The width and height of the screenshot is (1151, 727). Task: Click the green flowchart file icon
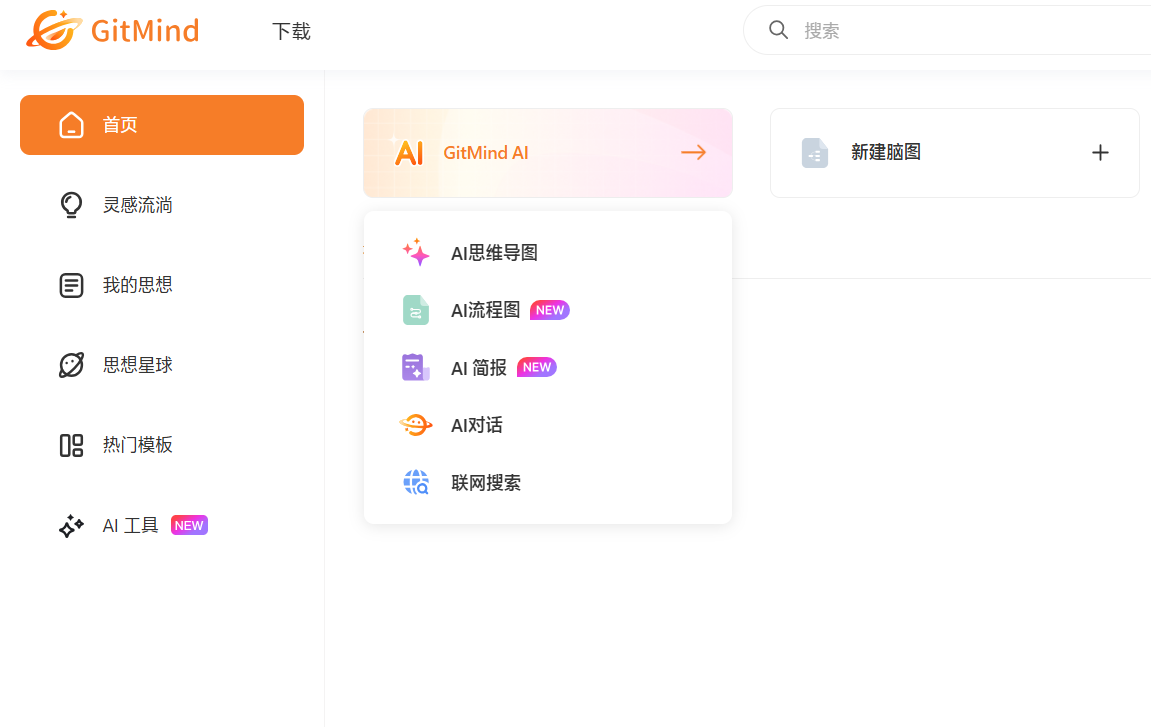tap(415, 310)
